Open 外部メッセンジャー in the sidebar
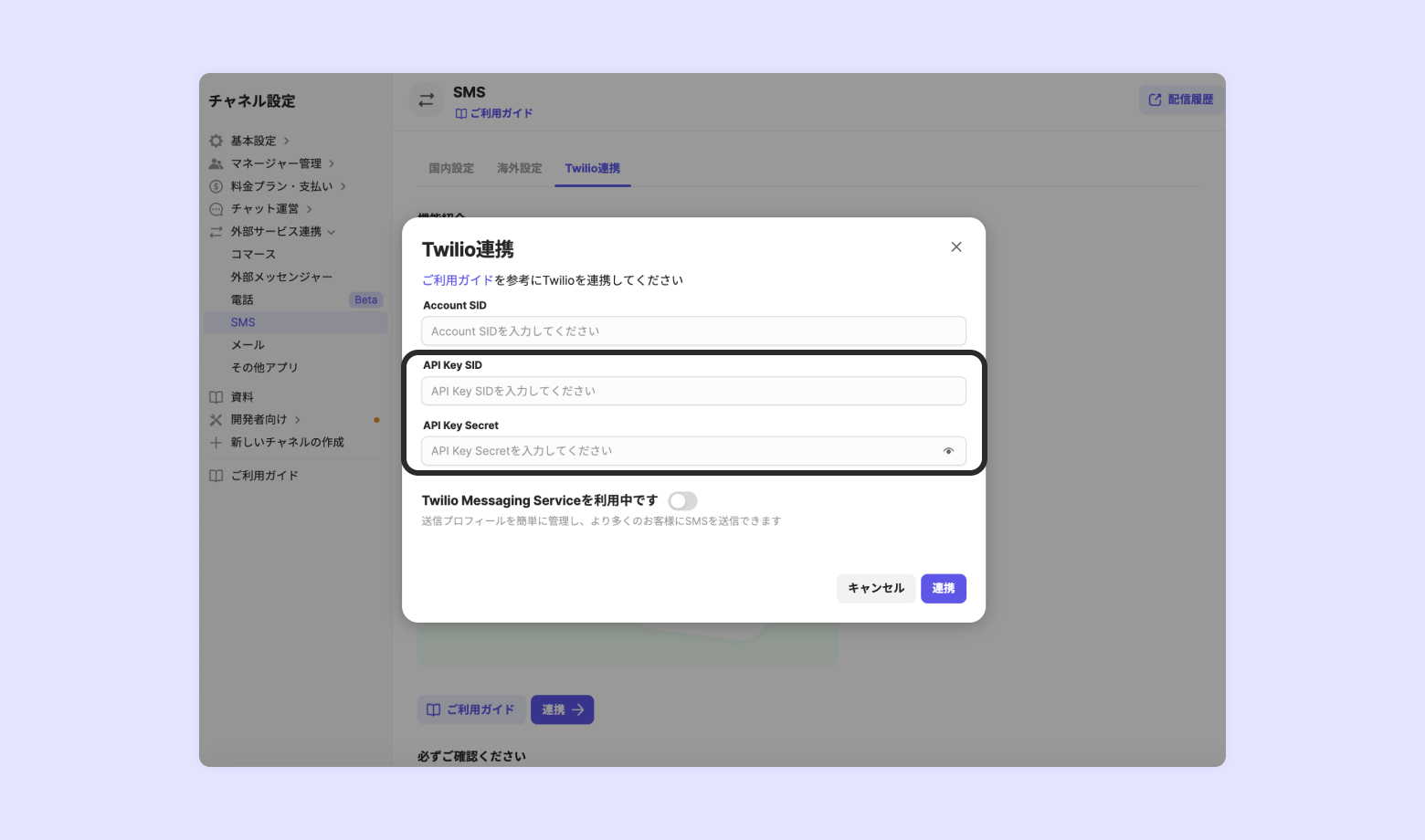Screen dimensions: 1425x840 [x=281, y=277]
